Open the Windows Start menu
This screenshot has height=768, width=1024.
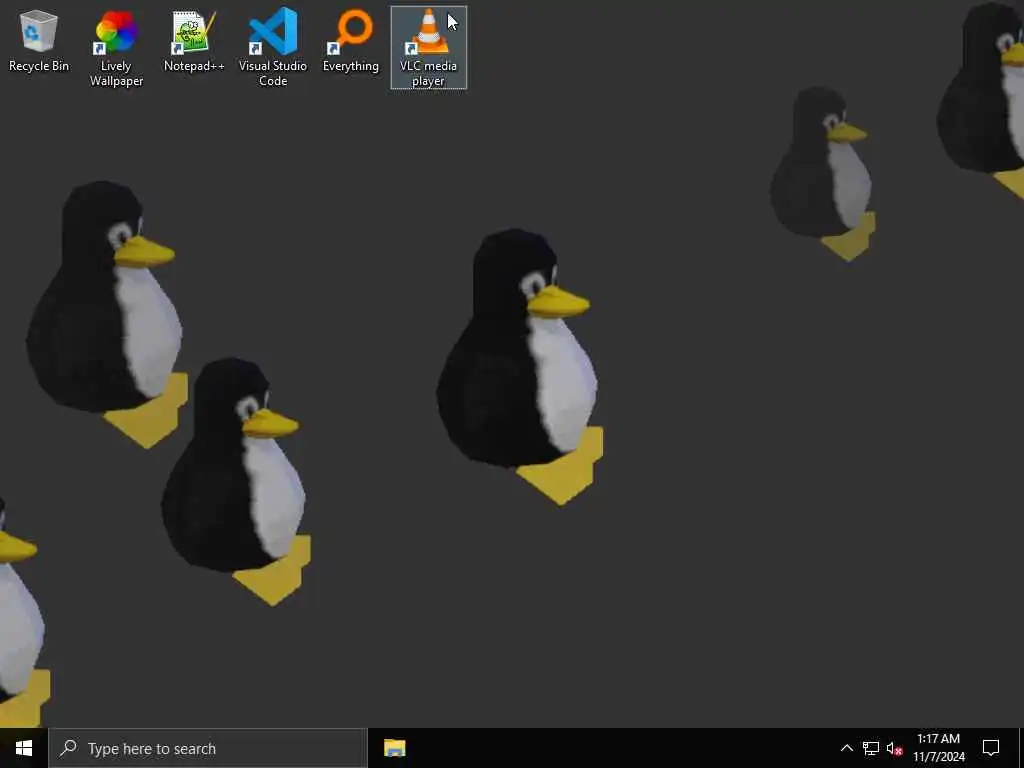pos(24,748)
